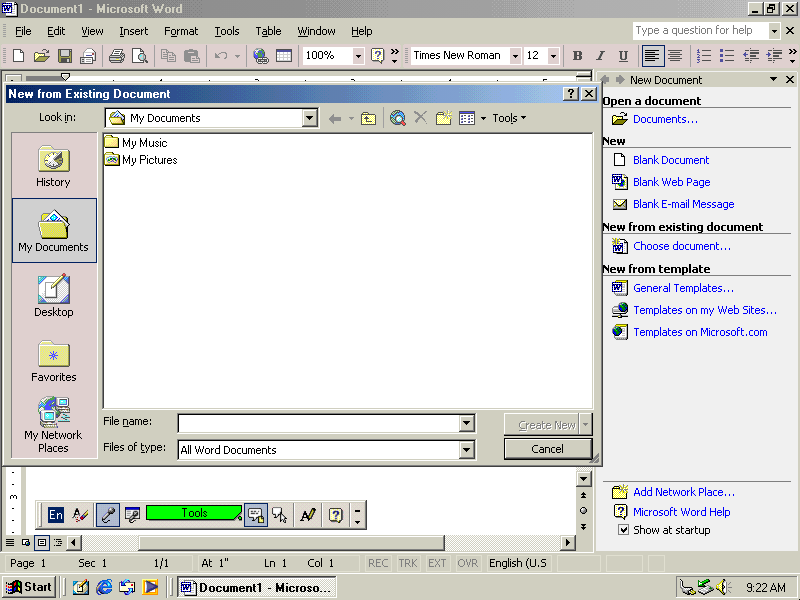The image size is (800, 600).
Task: Click the Blank Web Page link
Action: [671, 182]
